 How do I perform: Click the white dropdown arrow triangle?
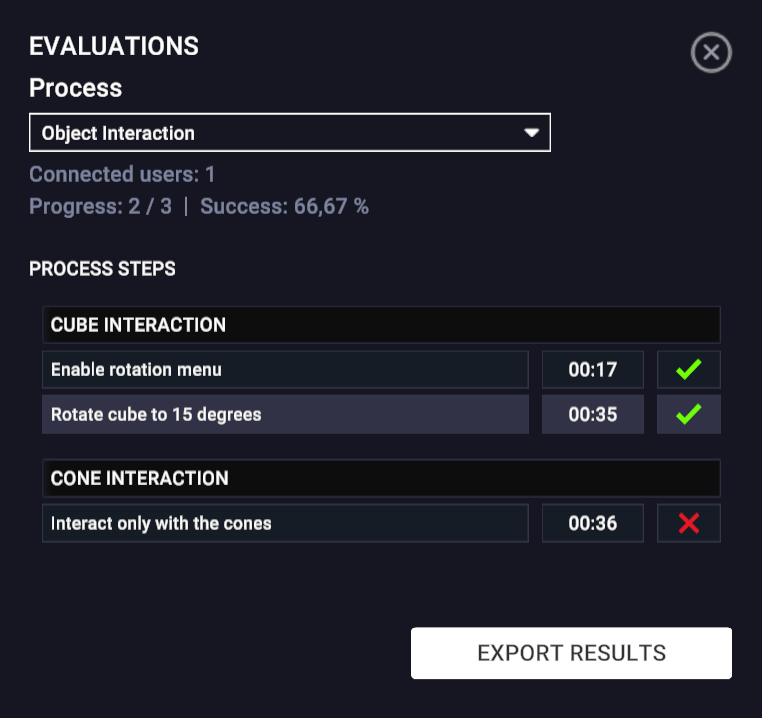[532, 133]
